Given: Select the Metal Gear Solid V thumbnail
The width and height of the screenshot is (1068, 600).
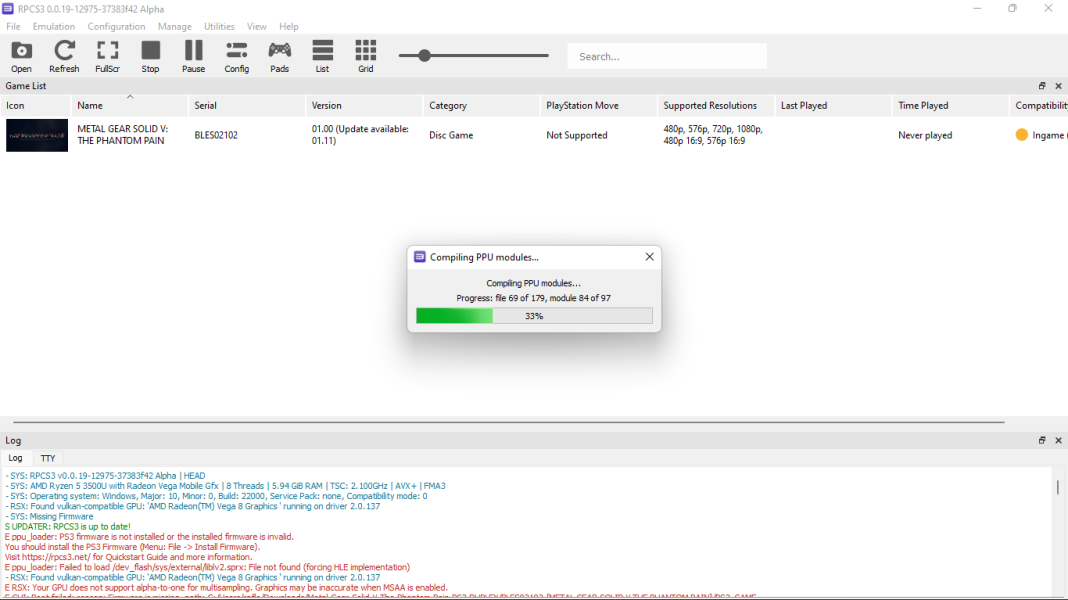Looking at the screenshot, I should [37, 135].
